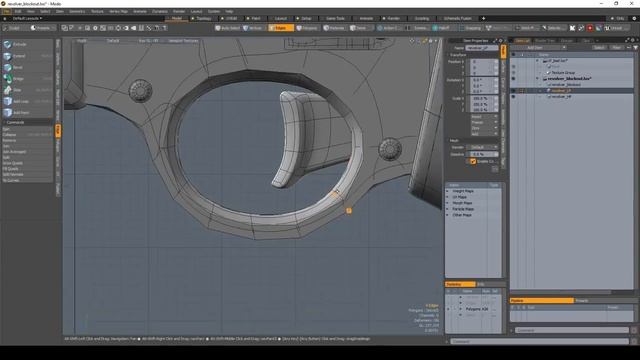Viewport: 640px width, 360px height.
Task: Switch to the Topology layout tab
Action: click(204, 18)
